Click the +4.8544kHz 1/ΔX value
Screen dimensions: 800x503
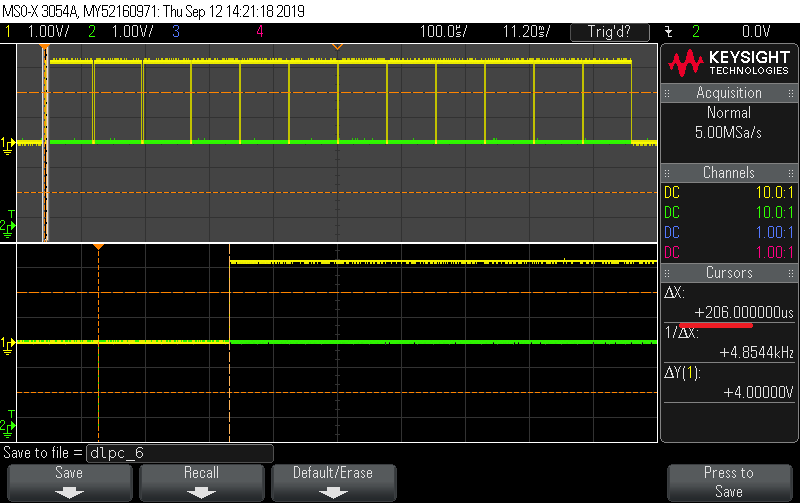(x=757, y=353)
